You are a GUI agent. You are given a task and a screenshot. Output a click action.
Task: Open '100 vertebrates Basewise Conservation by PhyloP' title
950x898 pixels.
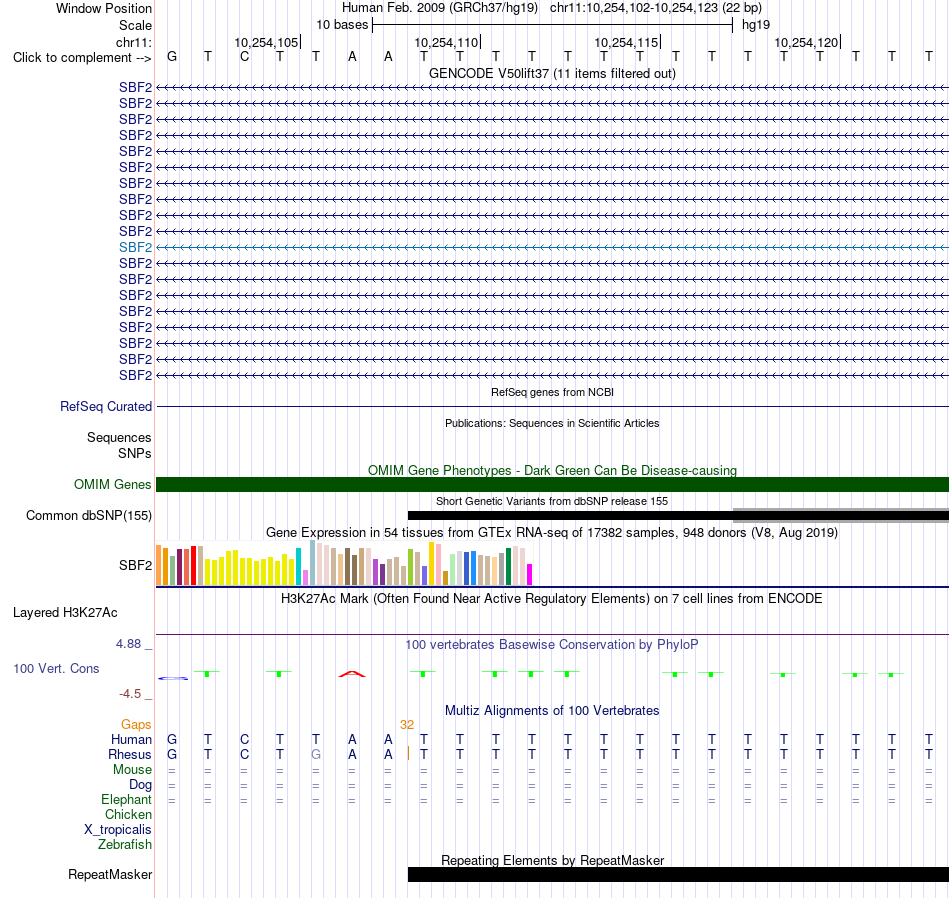coord(552,645)
